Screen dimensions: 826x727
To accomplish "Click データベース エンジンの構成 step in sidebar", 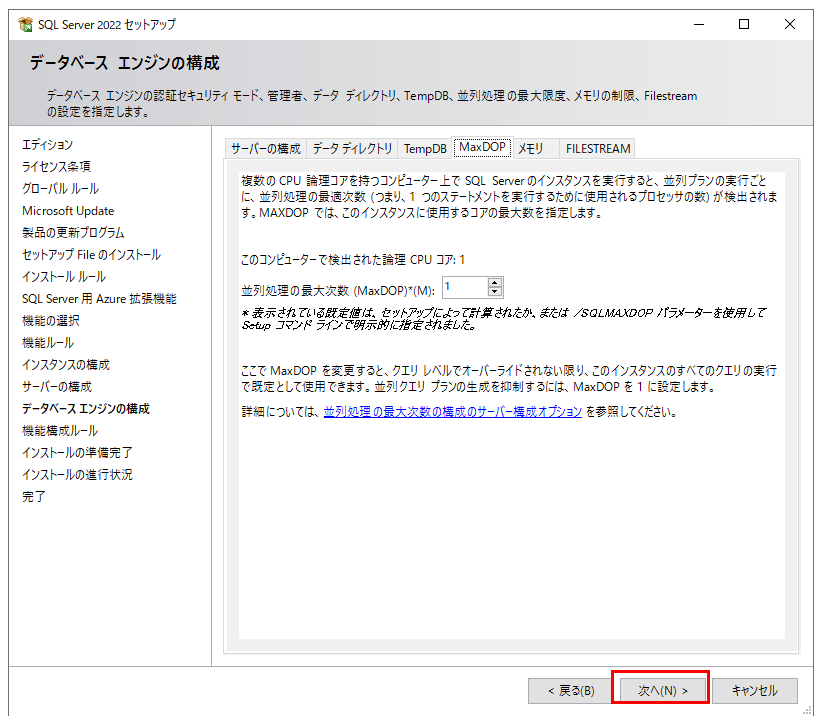I will 86,409.
